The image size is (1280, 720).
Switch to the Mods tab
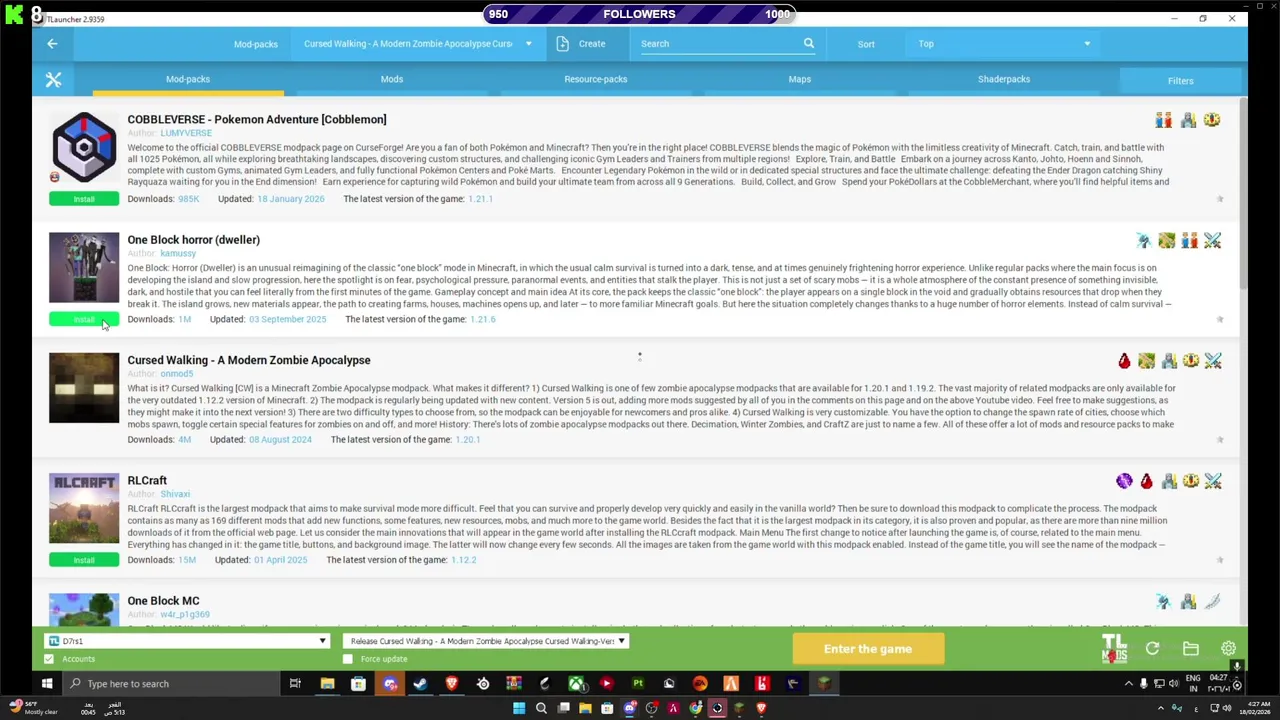392,79
